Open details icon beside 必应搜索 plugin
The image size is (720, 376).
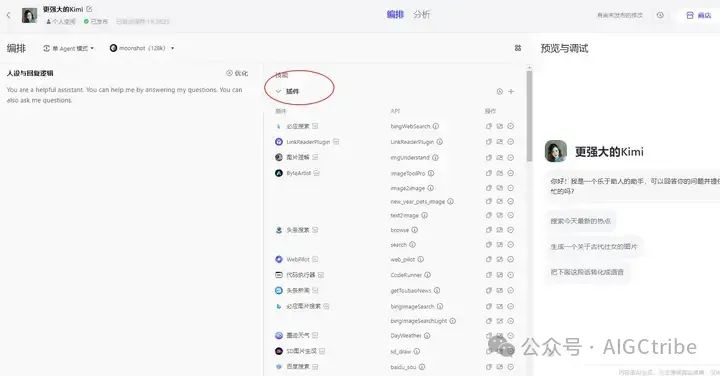315,126
